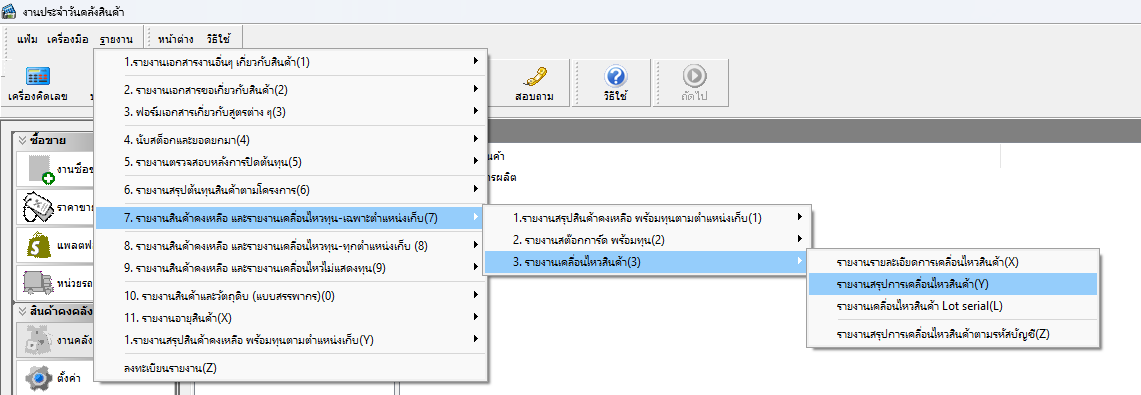Click submenu arrow of 2. รายงานสต๊อกการ์ด พร้อมทุน(2)

point(799,239)
